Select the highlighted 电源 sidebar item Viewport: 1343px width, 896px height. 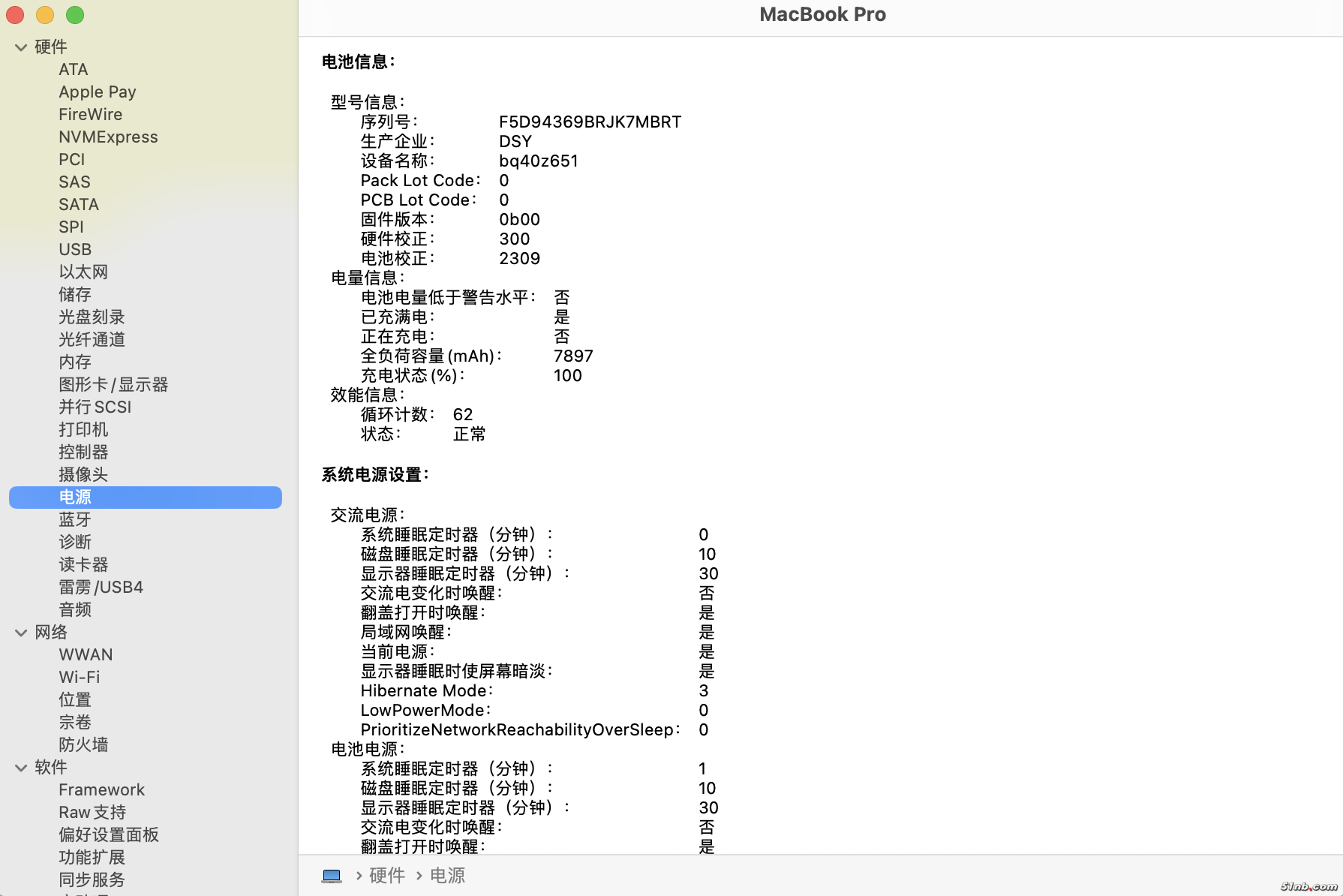[75, 497]
